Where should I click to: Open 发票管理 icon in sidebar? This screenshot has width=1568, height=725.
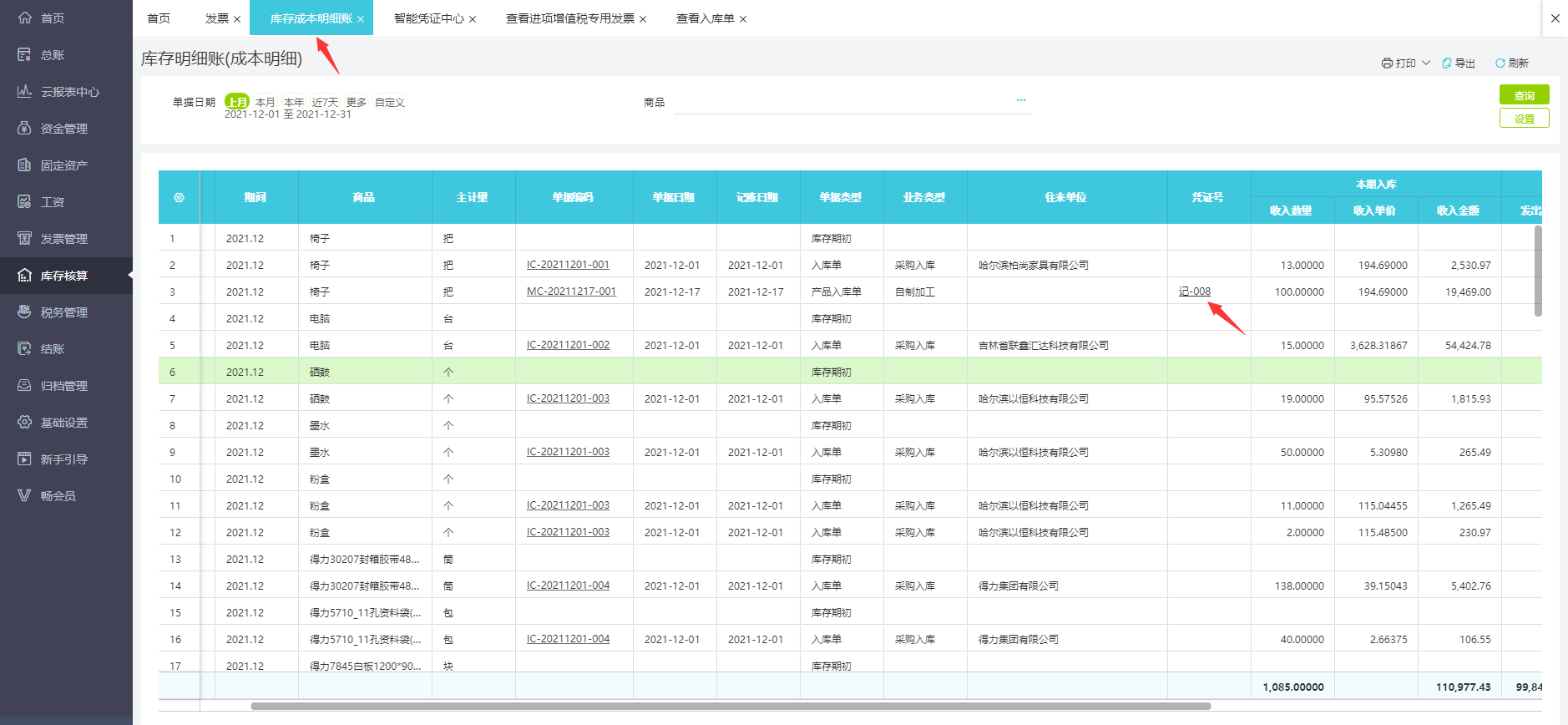(x=24, y=239)
